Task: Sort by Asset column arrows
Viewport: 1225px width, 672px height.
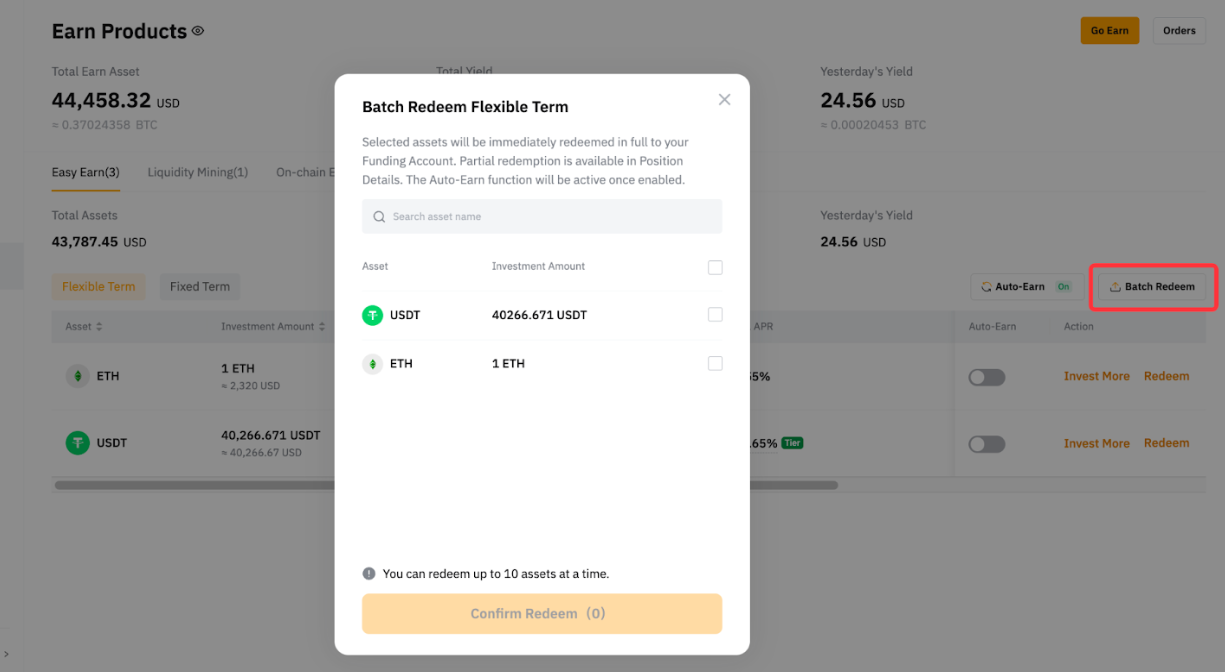Action: (99, 327)
